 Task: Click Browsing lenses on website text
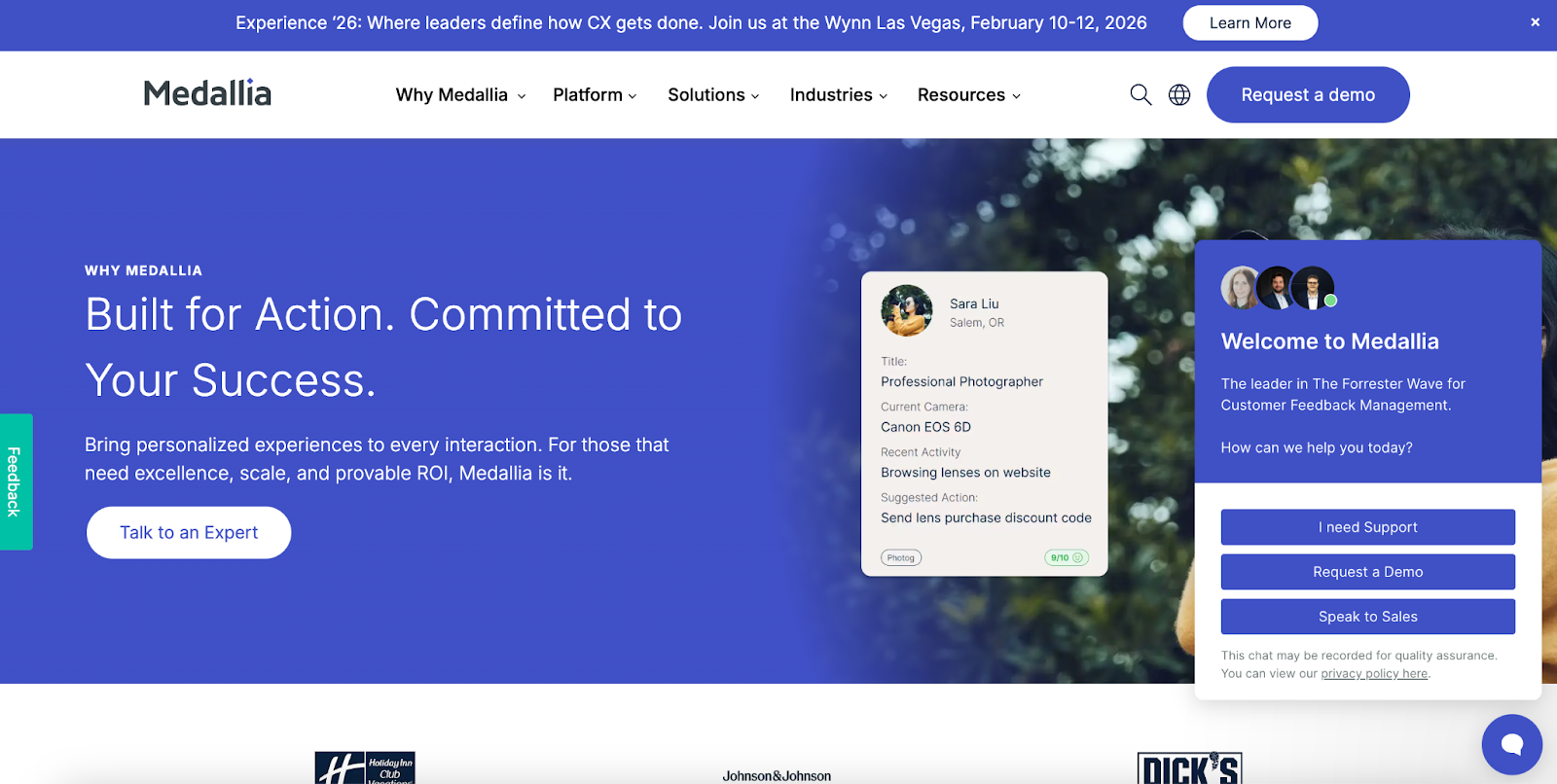coord(965,473)
